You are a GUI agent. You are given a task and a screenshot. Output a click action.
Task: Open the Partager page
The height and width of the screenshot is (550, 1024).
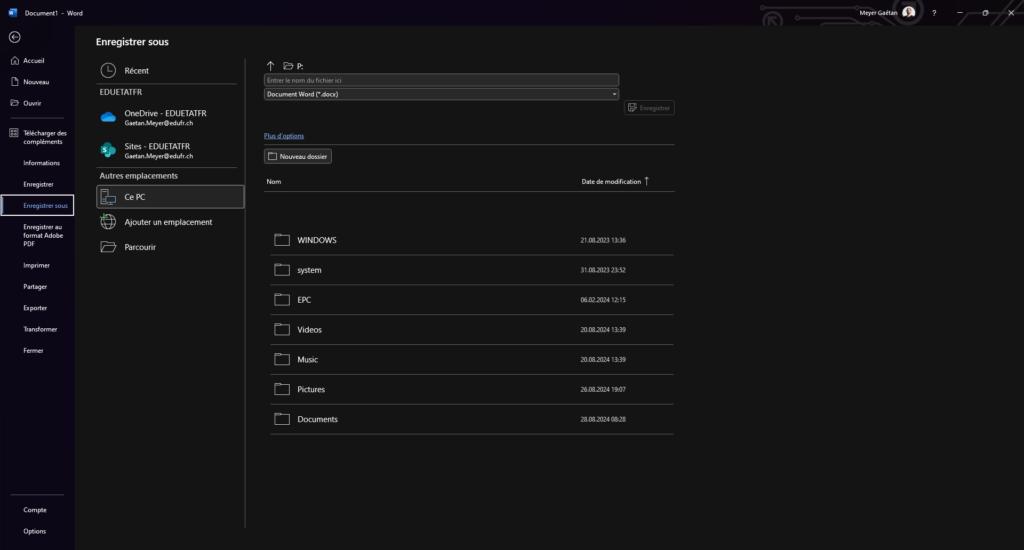pyautogui.click(x=35, y=287)
